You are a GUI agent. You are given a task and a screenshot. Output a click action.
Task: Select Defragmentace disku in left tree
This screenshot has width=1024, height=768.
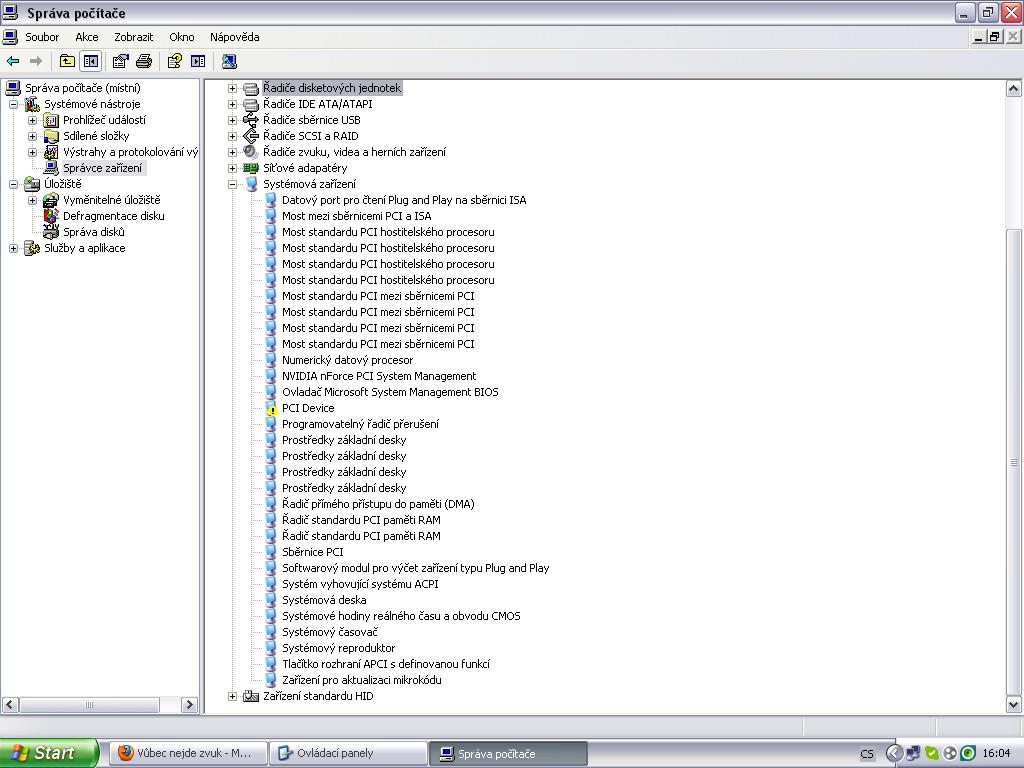(x=113, y=216)
